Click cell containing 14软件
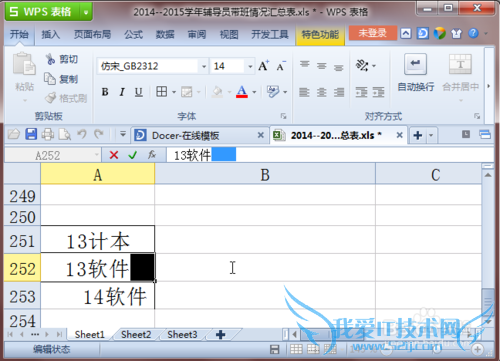 pos(98,296)
